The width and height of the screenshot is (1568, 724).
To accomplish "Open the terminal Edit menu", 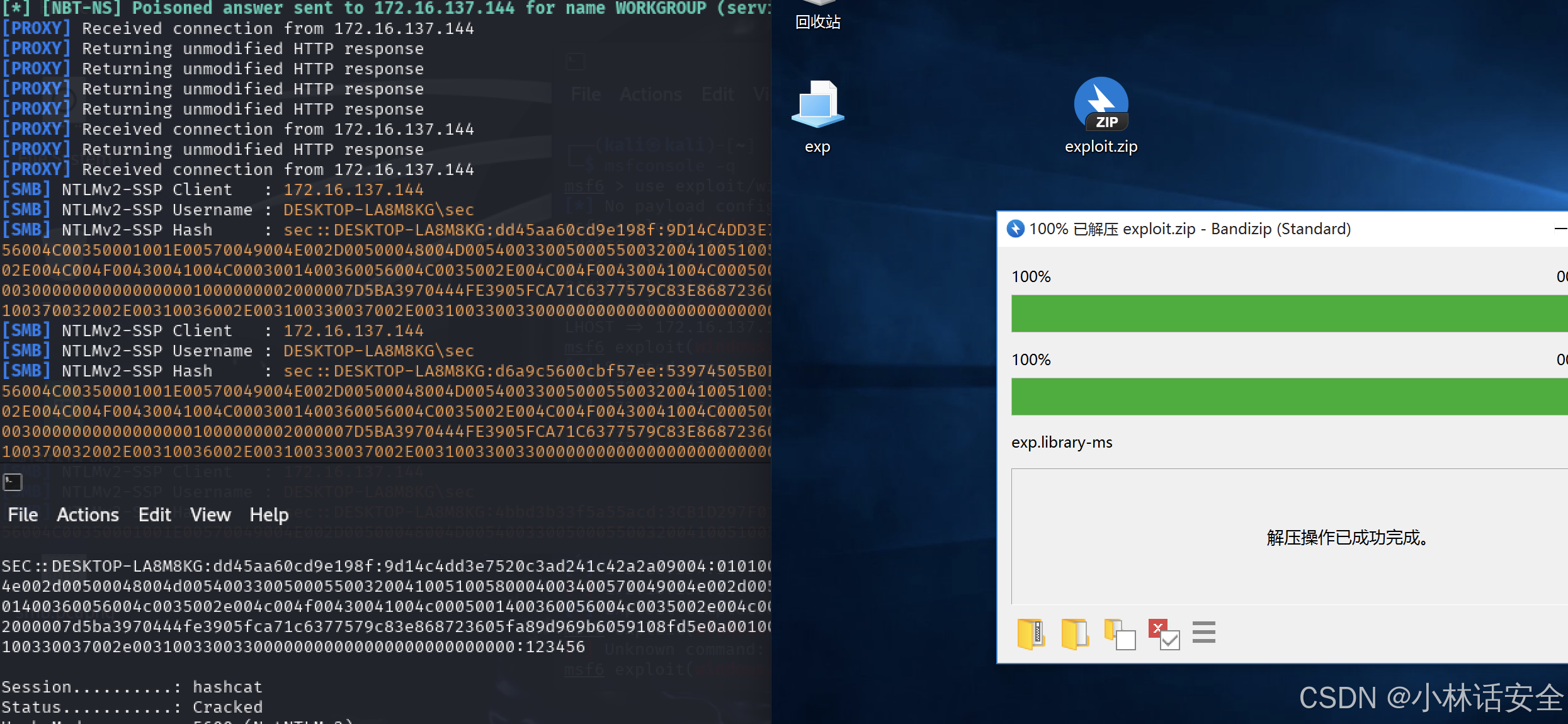I will pos(154,515).
